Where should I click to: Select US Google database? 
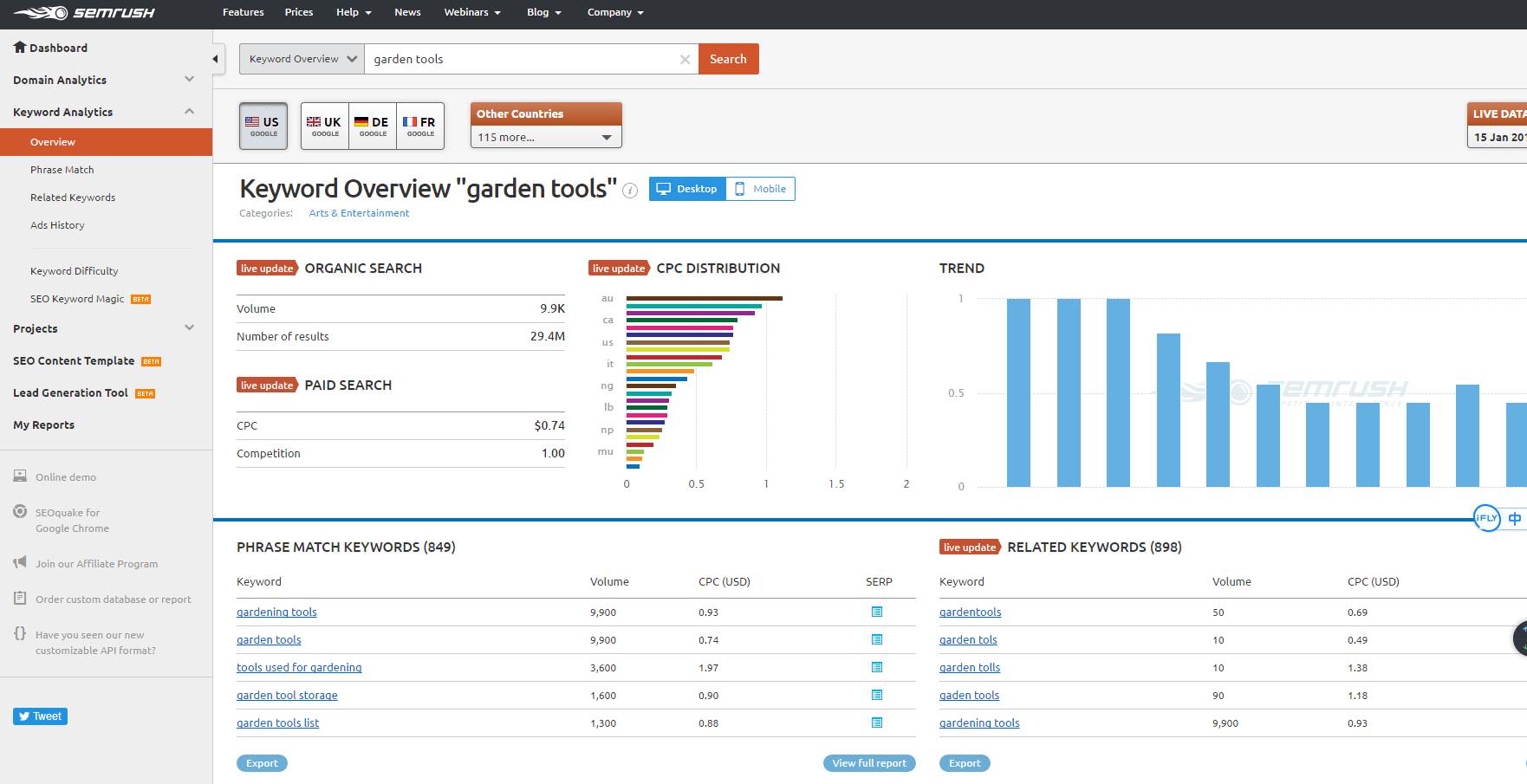(x=263, y=126)
